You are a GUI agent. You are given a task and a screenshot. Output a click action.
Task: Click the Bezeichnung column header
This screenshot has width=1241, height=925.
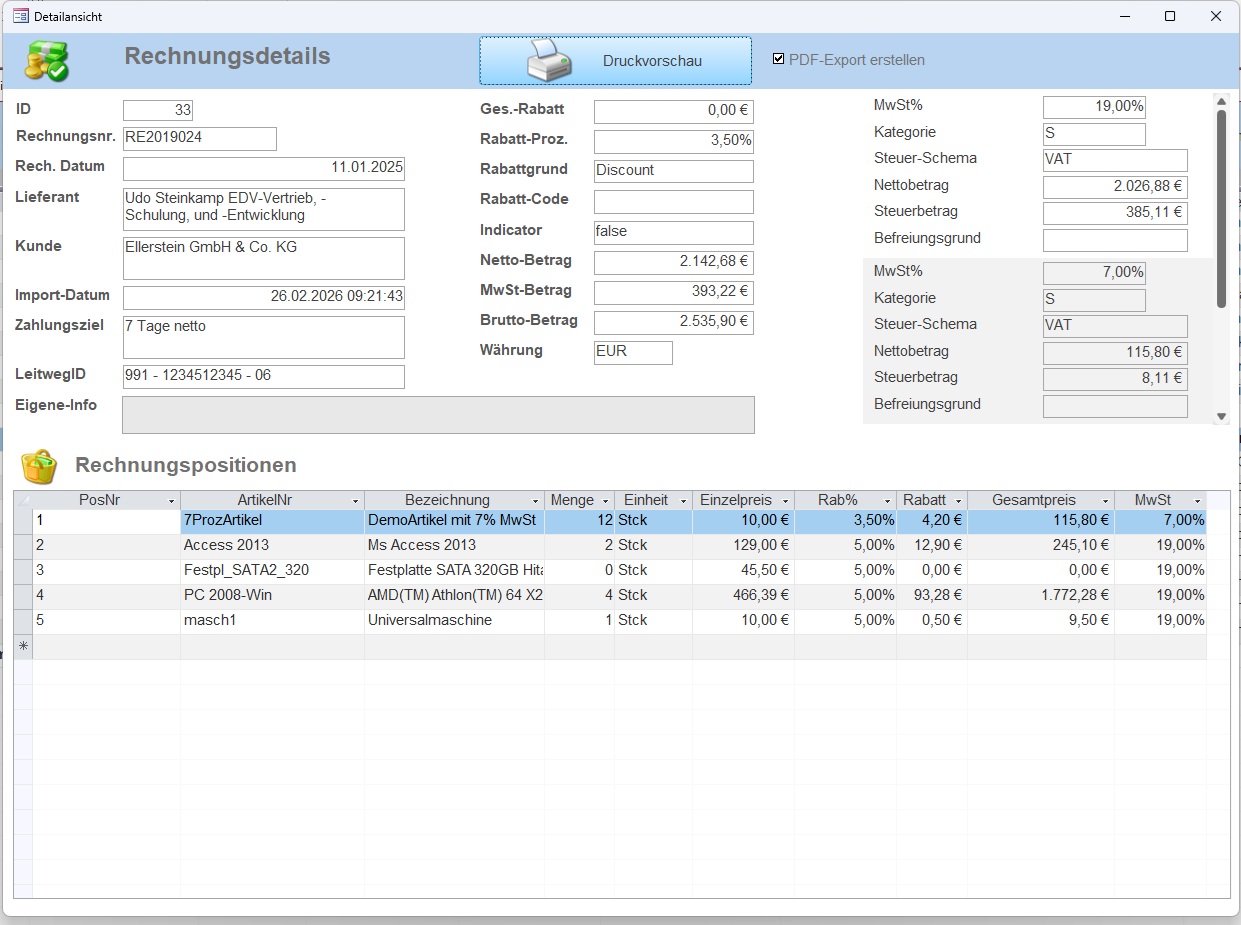coord(447,500)
